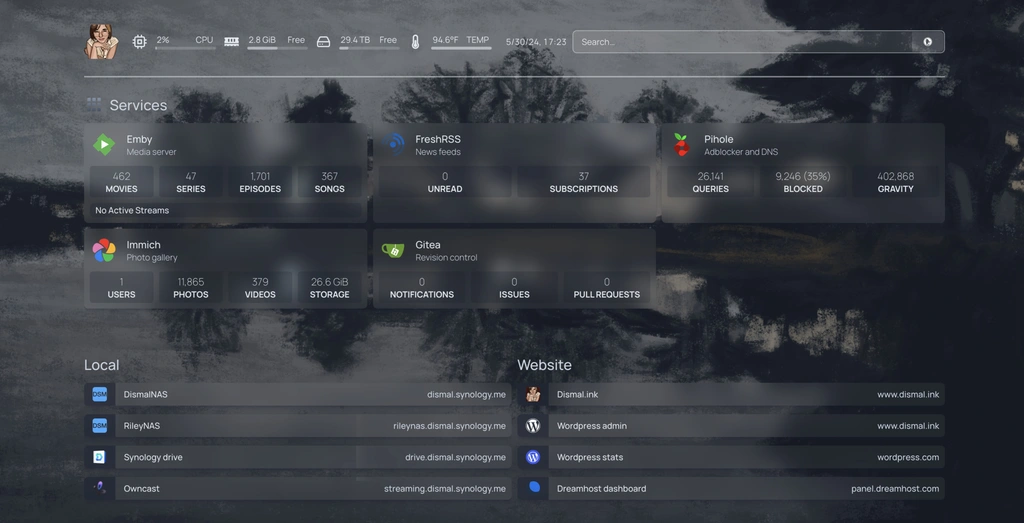Click the Dismal.ink avatar icon
The height and width of the screenshot is (523, 1024).
click(533, 394)
